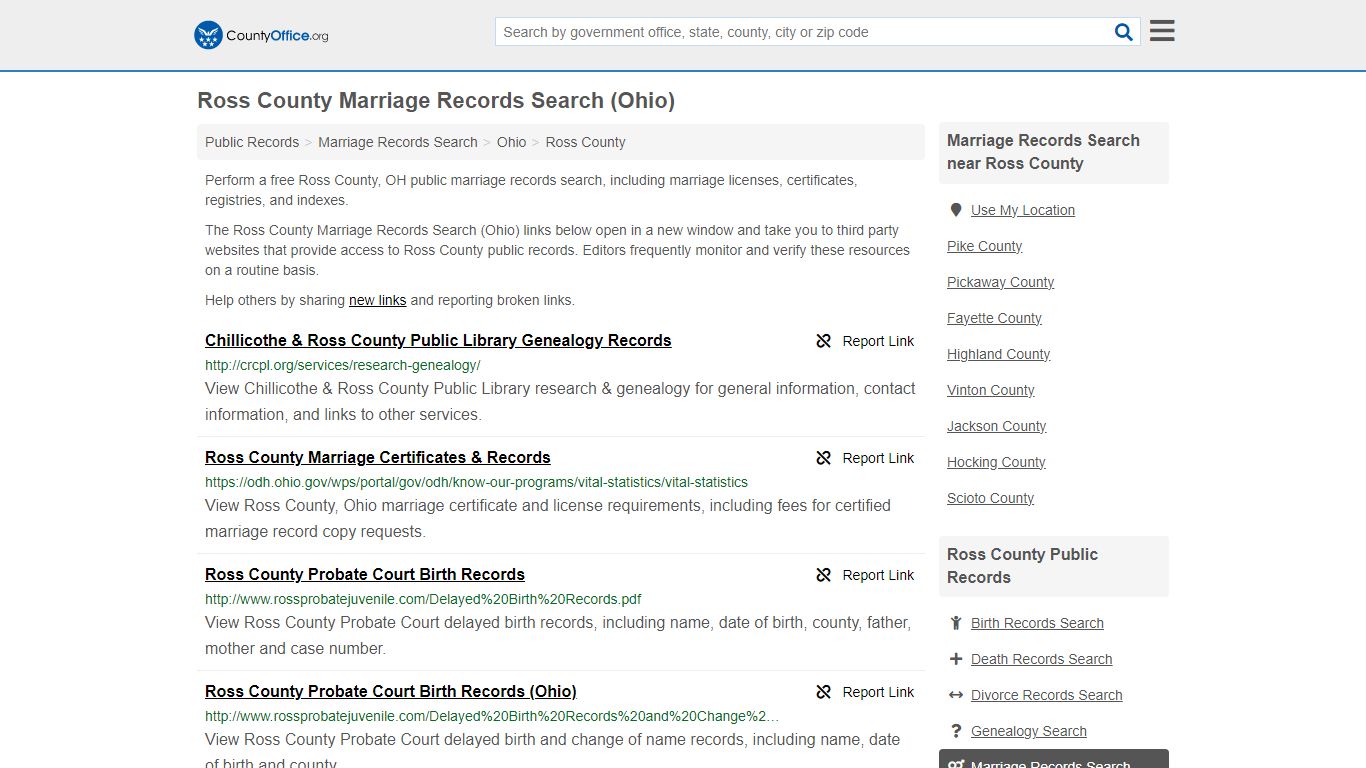Visit the odh.ohio.gov vital-statistics URL
1366x768 pixels.
coord(476,482)
